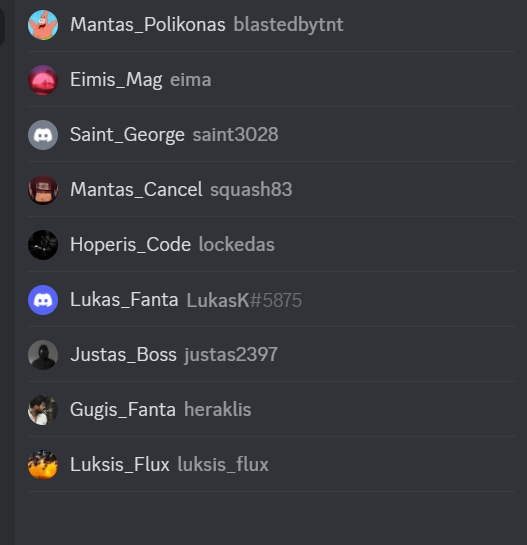This screenshot has width=527, height=545.
Task: Click the LukasK#5875 tag
Action: 244,300
